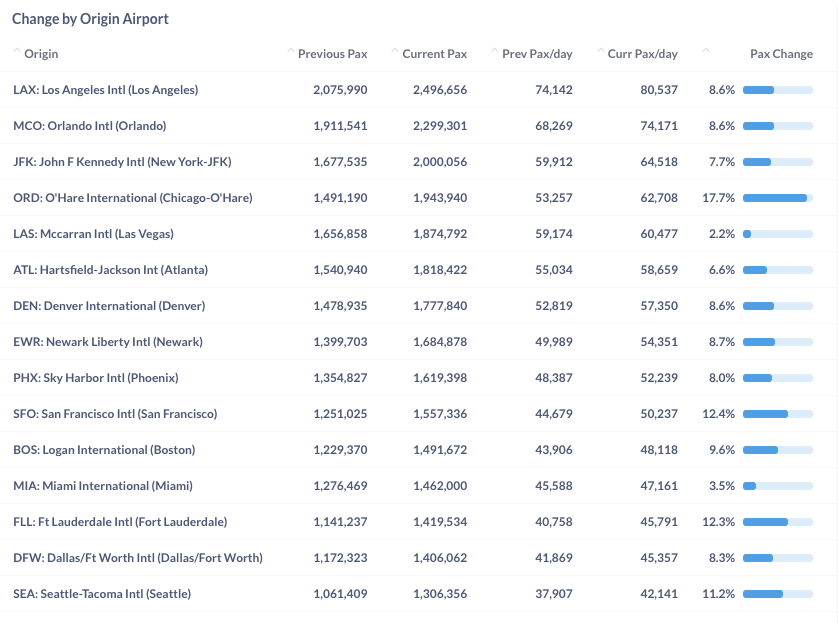
Task: Click ORD 17.7% change progress bar
Action: tap(778, 198)
